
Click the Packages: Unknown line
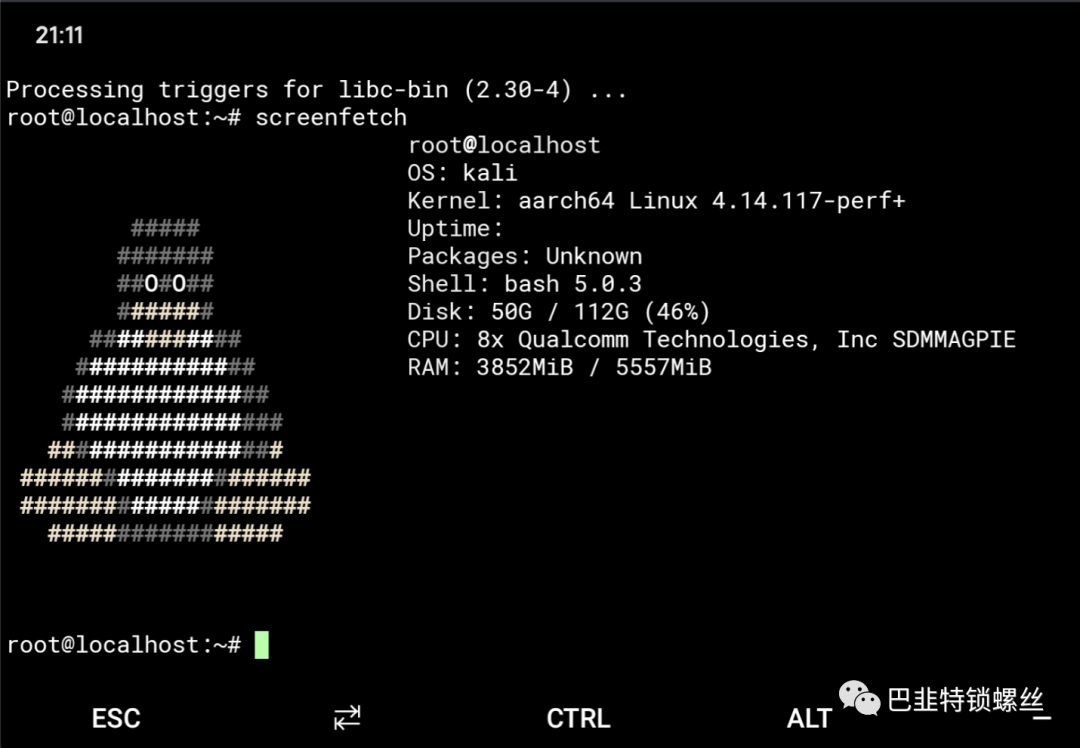pyautogui.click(x=524, y=257)
